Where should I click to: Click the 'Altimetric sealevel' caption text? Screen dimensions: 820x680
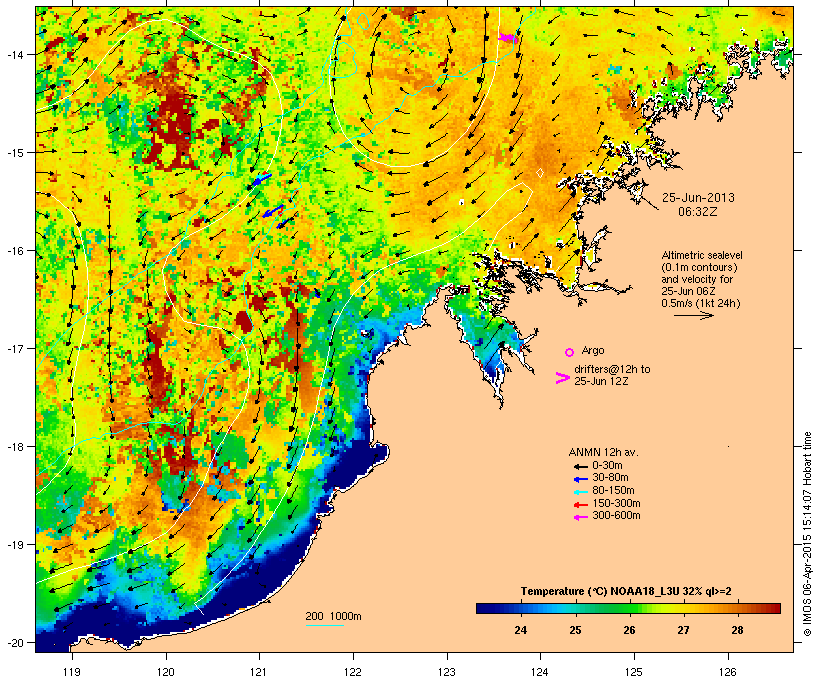(x=702, y=255)
